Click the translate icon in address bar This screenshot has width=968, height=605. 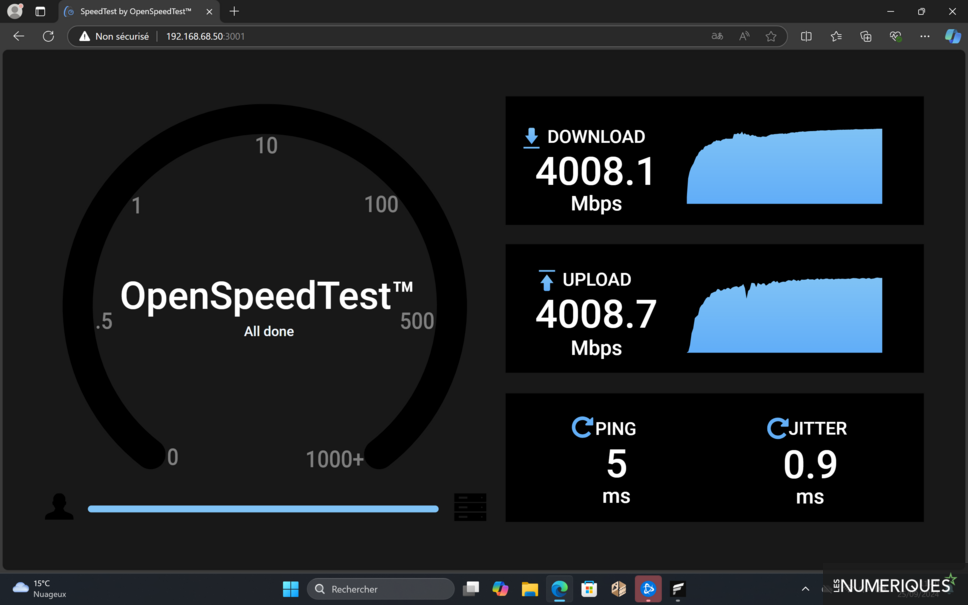coord(717,36)
